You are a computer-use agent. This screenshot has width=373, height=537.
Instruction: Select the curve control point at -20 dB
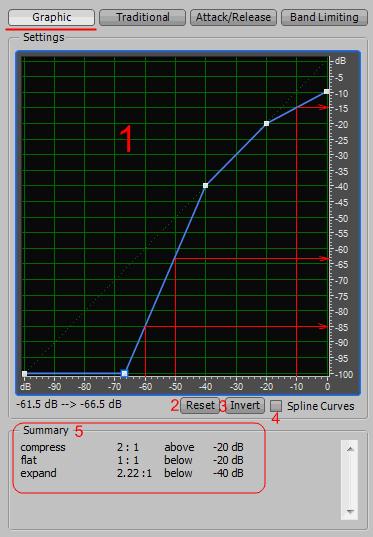pyautogui.click(x=266, y=123)
